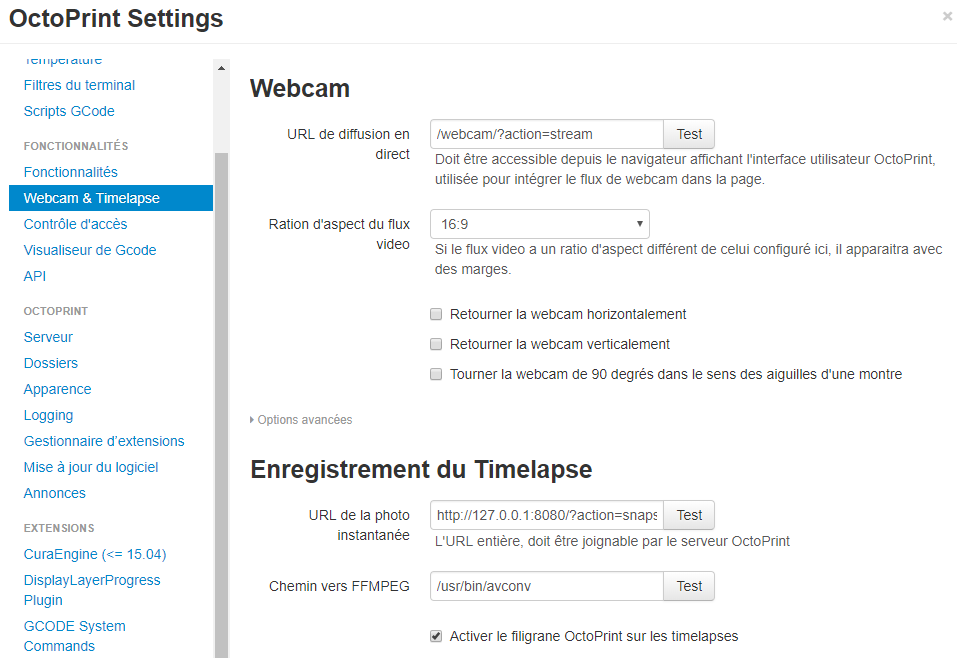Test the FFMPEG path
The height and width of the screenshot is (658, 957).
point(689,586)
